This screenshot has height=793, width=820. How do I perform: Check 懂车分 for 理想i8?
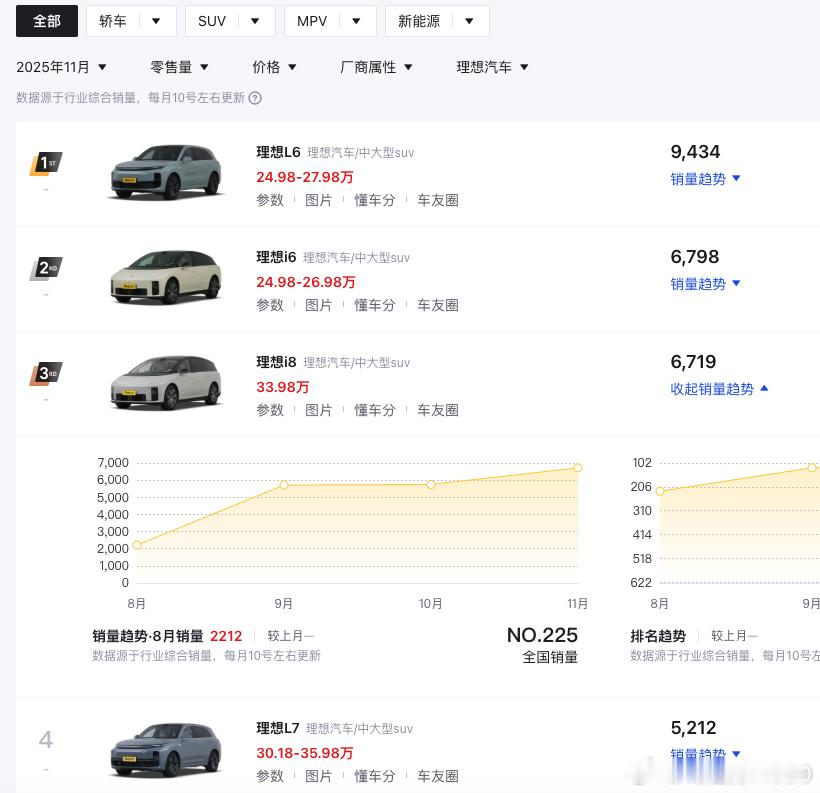click(x=374, y=410)
